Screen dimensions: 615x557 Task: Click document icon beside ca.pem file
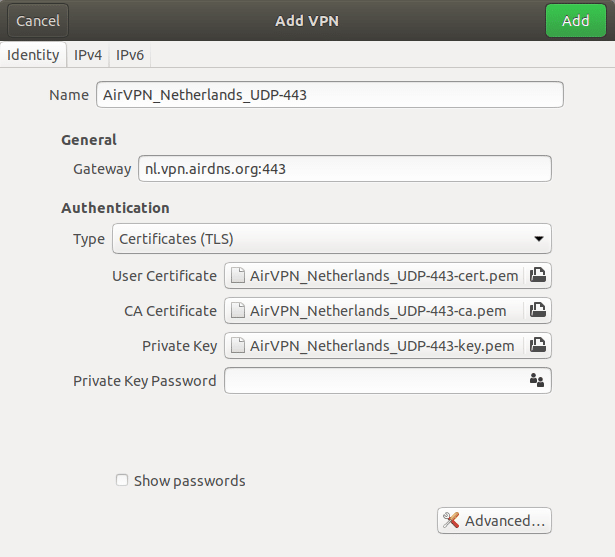[x=238, y=310]
